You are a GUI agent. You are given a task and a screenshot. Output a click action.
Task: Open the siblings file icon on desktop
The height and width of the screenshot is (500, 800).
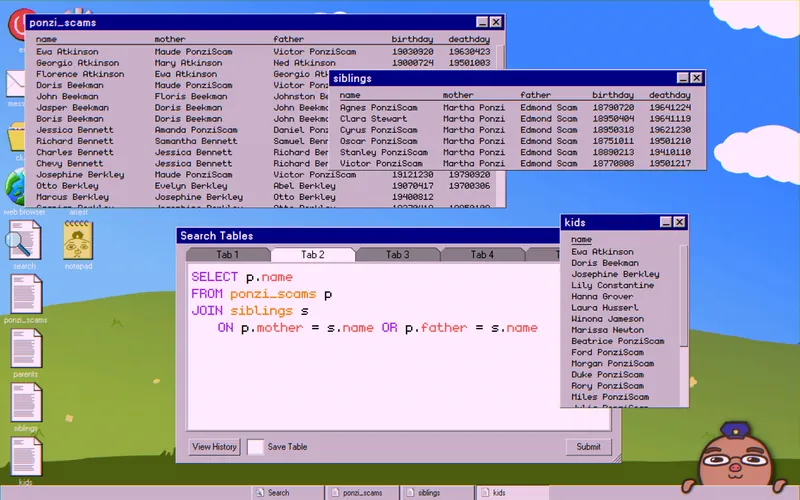[x=26, y=403]
